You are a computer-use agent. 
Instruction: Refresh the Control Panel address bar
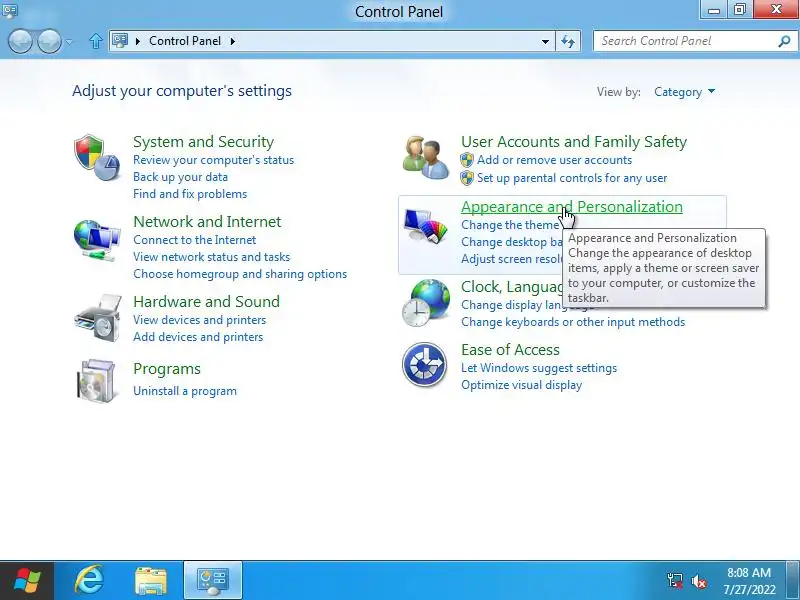[568, 41]
